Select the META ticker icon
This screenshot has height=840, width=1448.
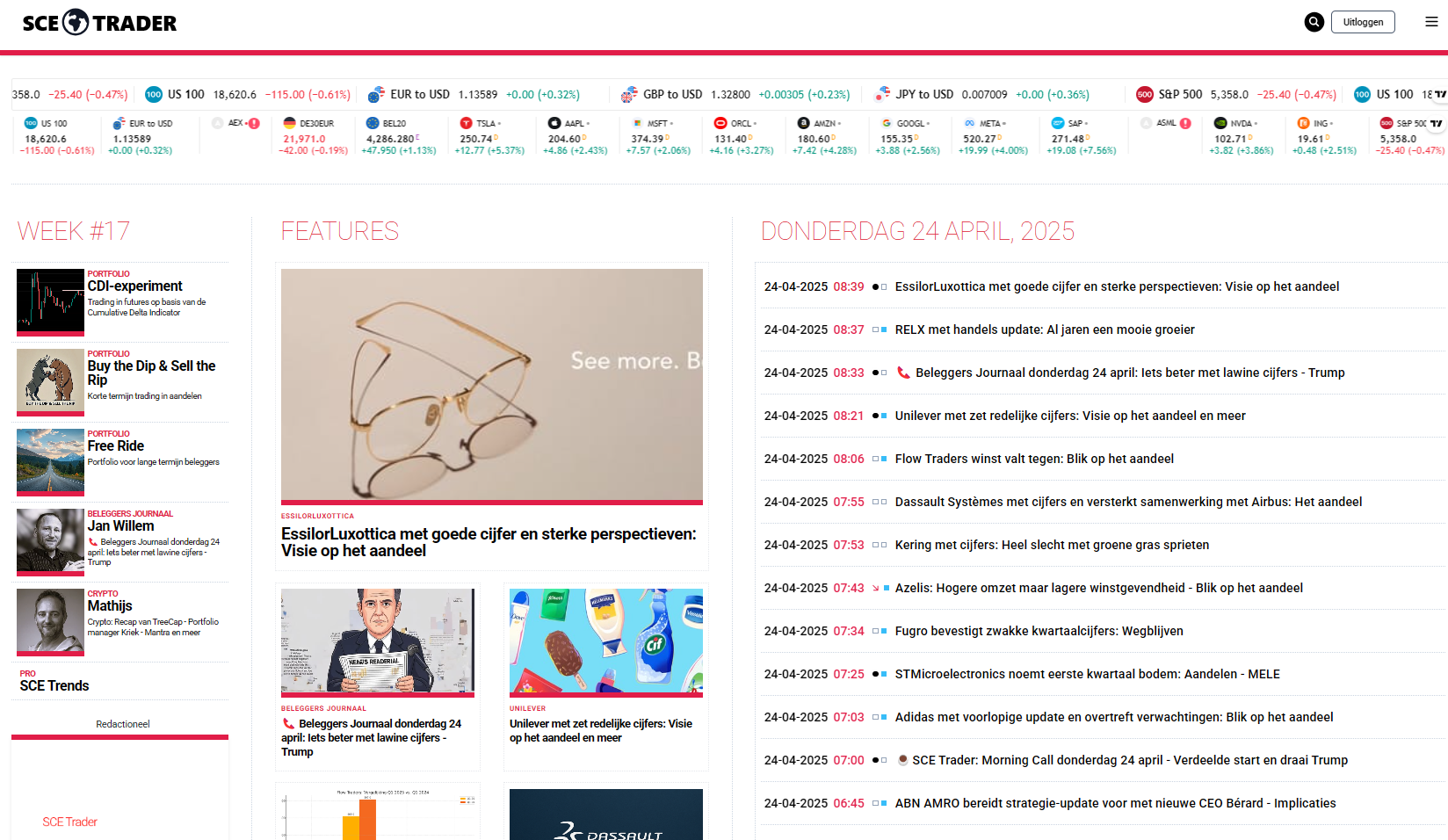(970, 123)
